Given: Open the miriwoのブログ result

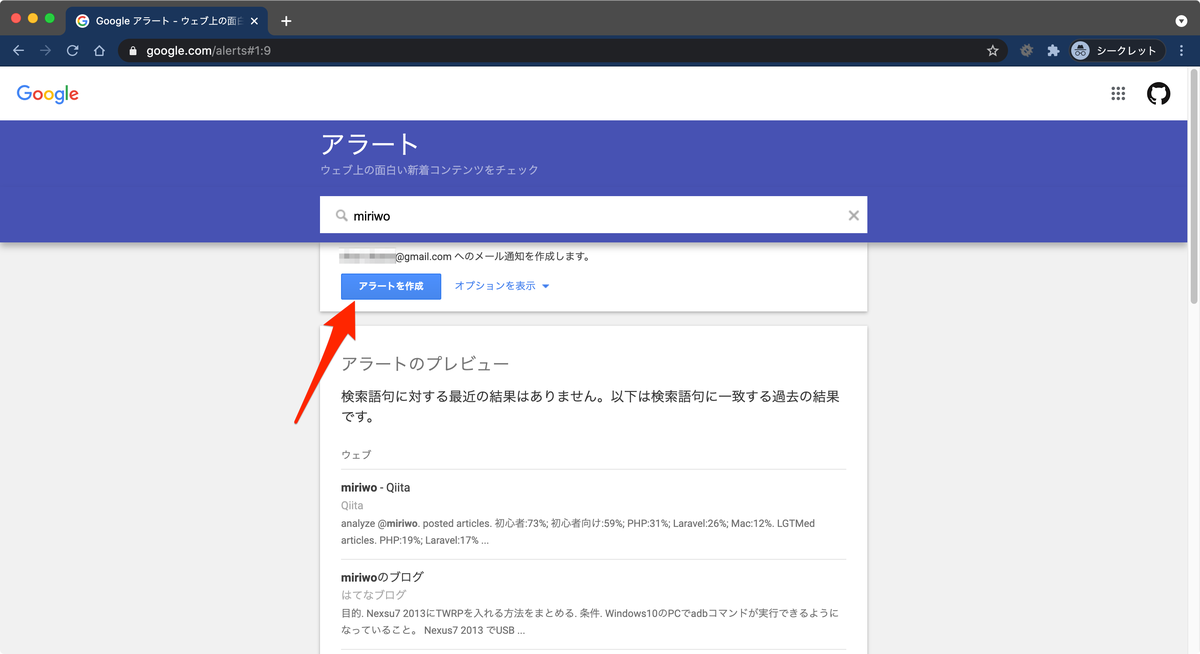Looking at the screenshot, I should pos(382,577).
